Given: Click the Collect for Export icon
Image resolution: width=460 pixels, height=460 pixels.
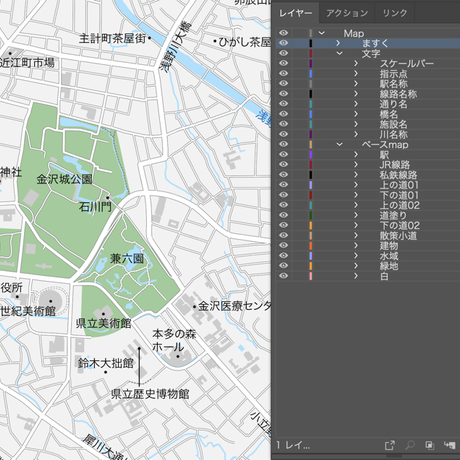Looking at the screenshot, I should click(389, 445).
